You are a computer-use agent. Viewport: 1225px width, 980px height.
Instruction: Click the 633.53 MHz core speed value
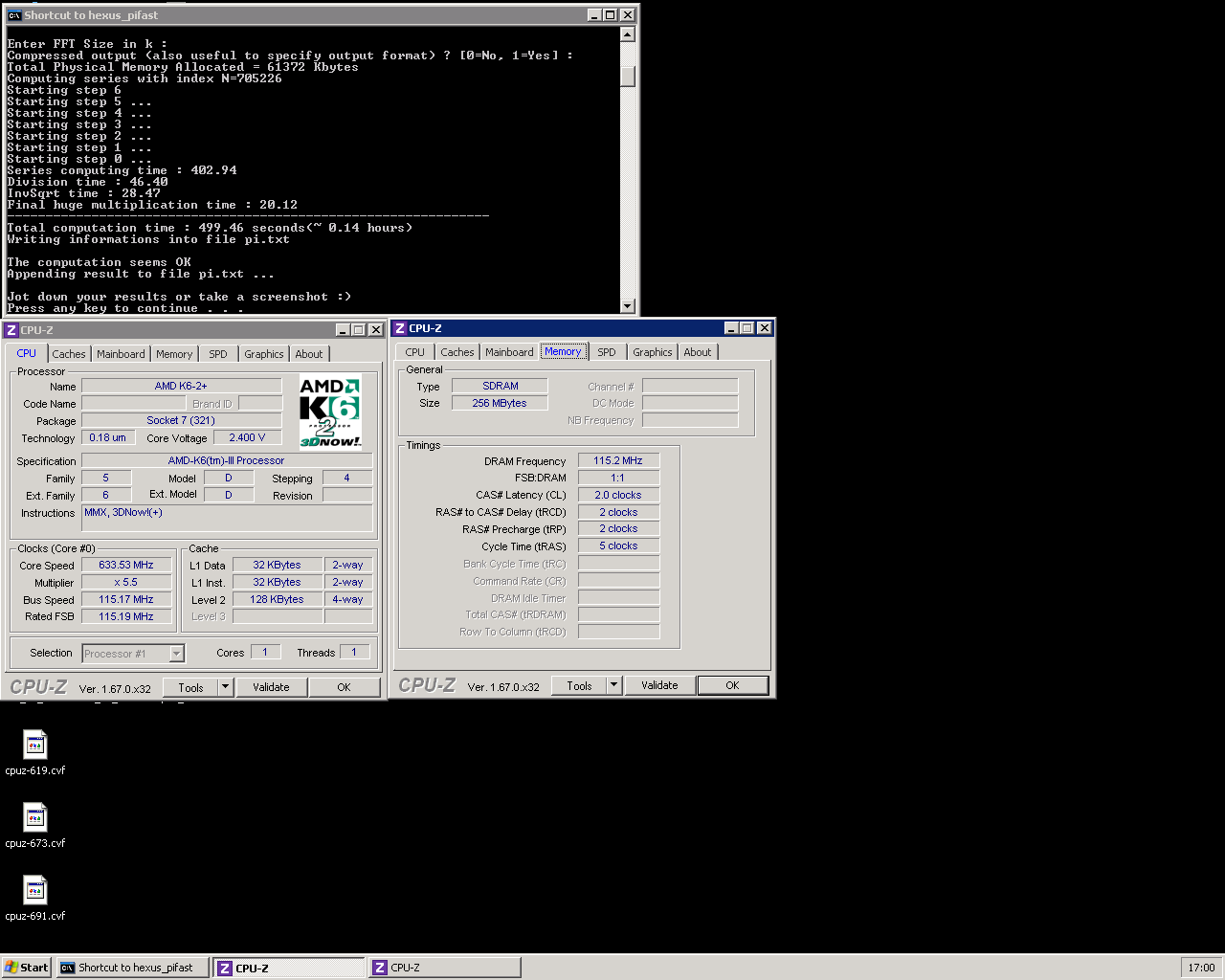[126, 565]
